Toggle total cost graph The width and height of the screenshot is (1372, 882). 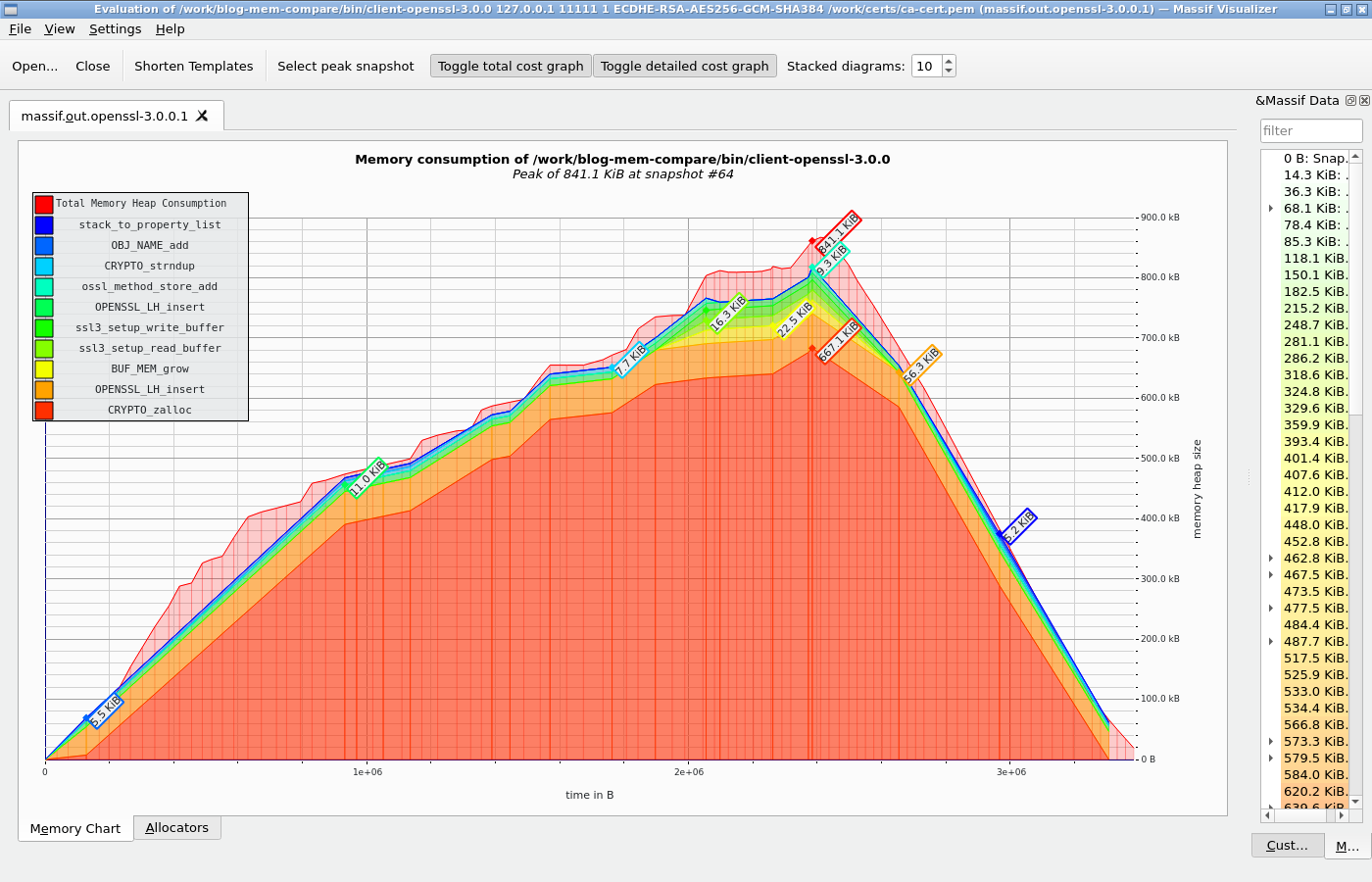pyautogui.click(x=511, y=66)
